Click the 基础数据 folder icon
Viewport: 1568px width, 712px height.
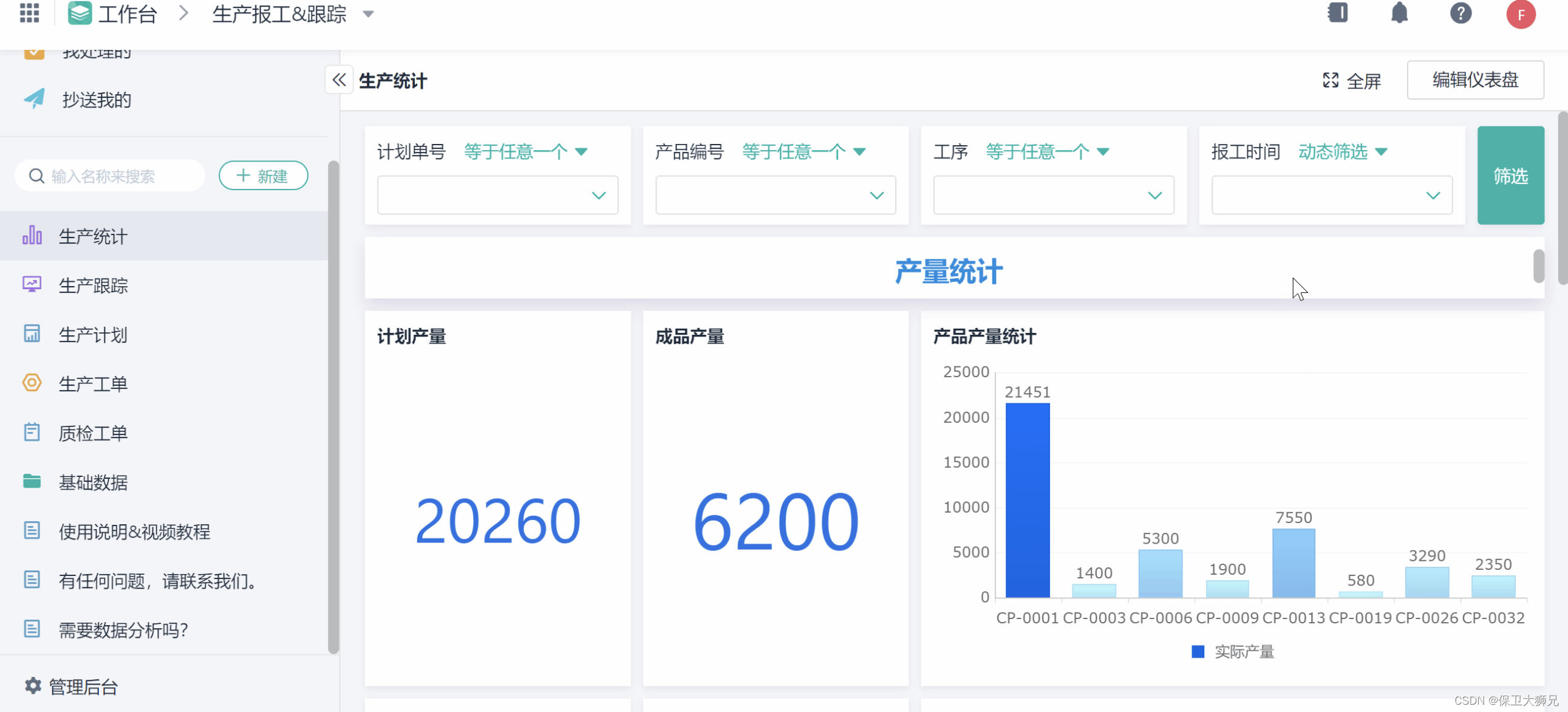32,481
